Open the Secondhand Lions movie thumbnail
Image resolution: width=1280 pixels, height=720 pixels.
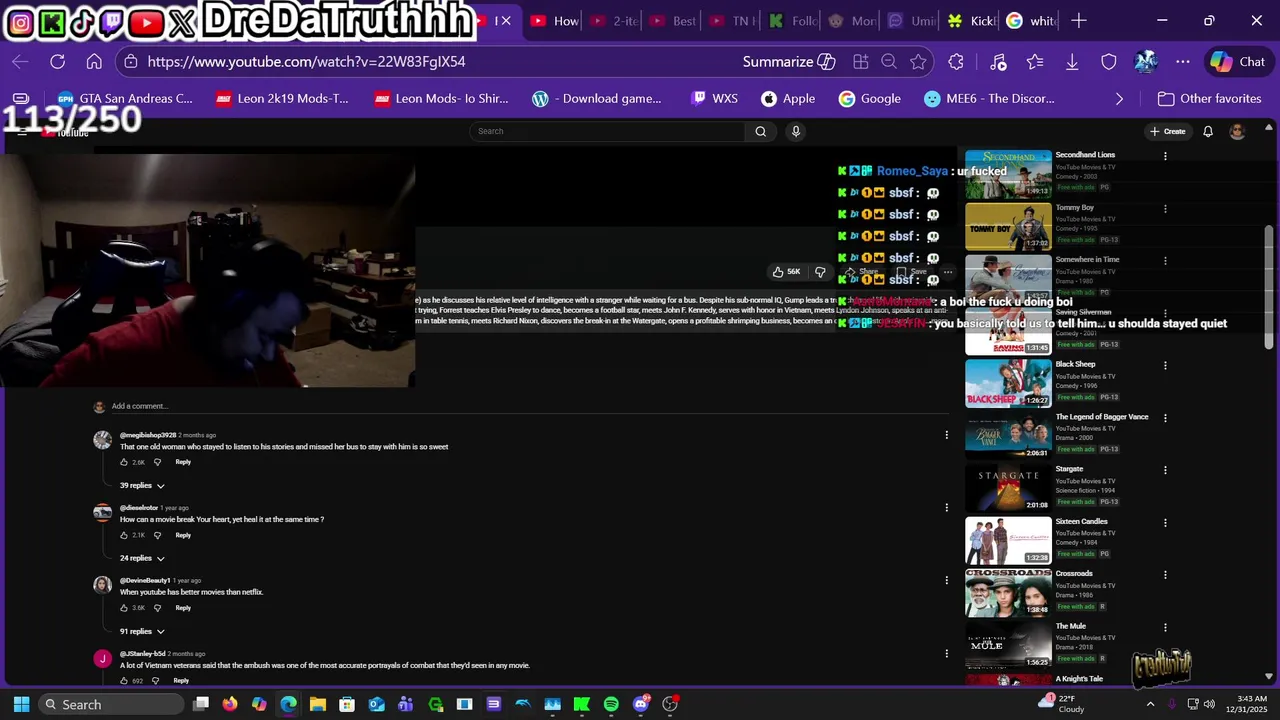pos(1008,174)
